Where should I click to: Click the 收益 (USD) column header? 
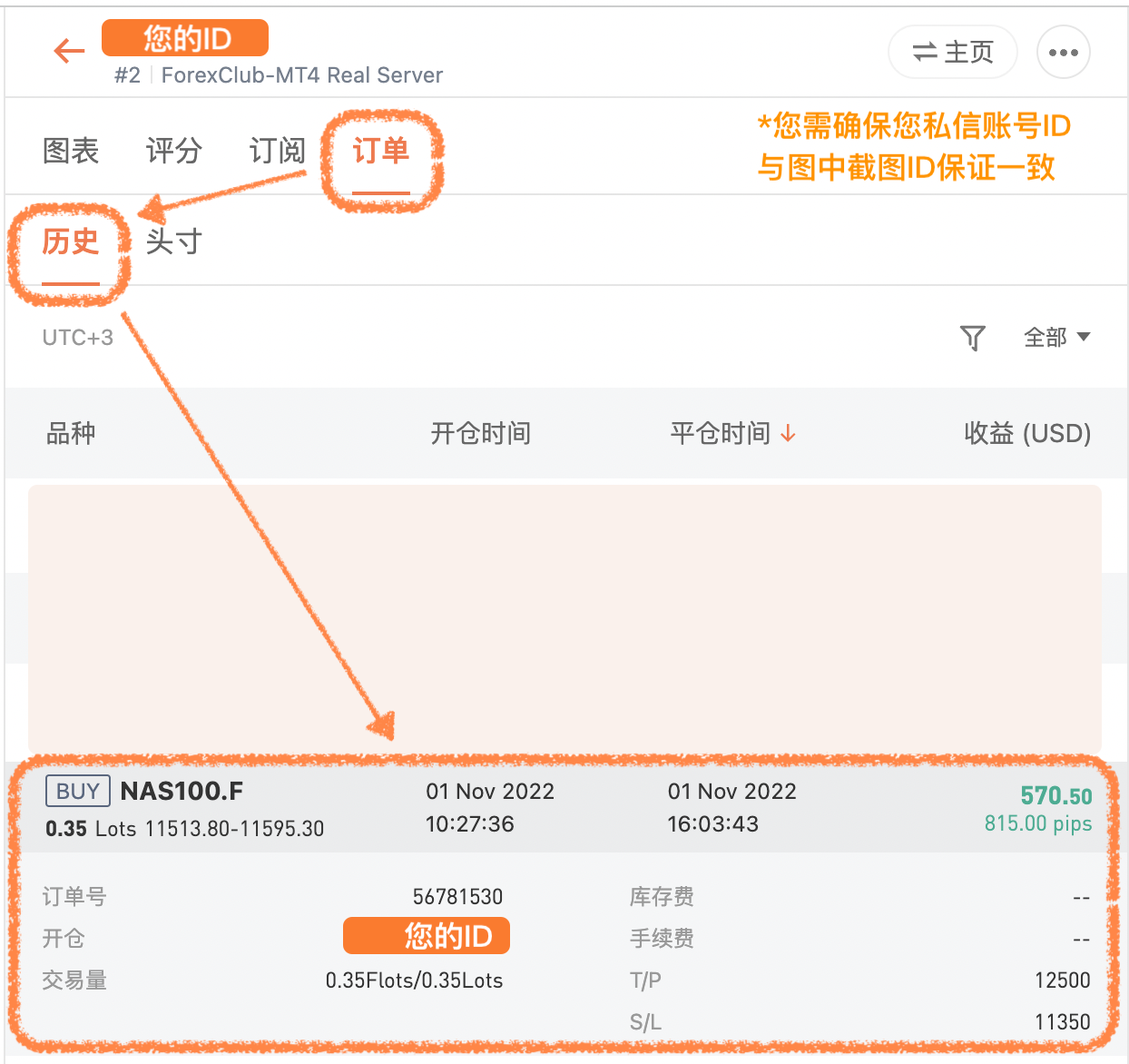click(1026, 434)
